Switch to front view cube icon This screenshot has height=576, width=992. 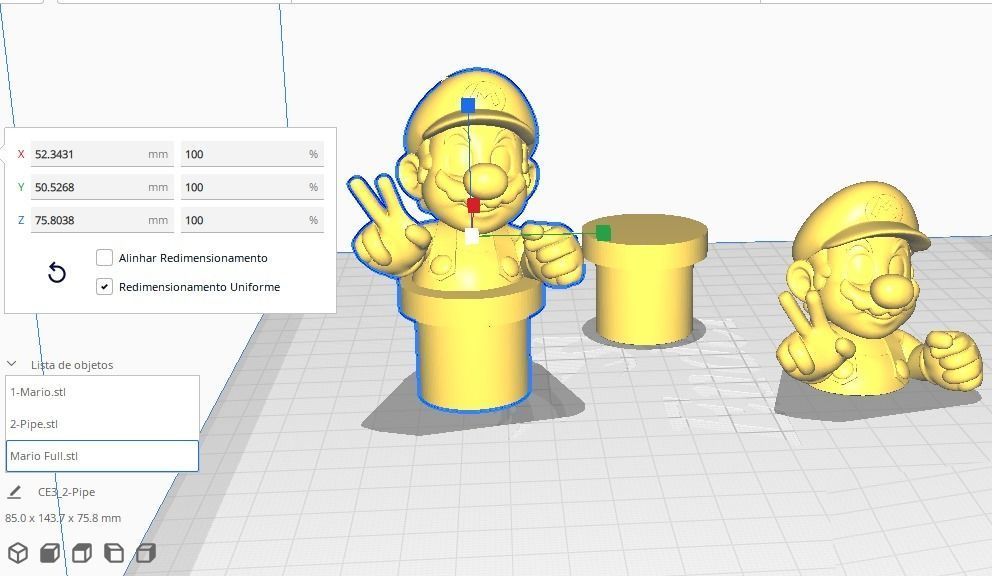50,553
